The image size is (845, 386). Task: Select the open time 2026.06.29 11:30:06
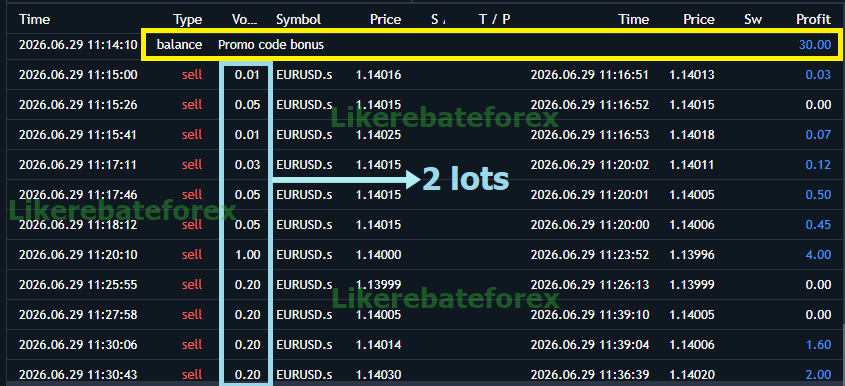[78, 344]
